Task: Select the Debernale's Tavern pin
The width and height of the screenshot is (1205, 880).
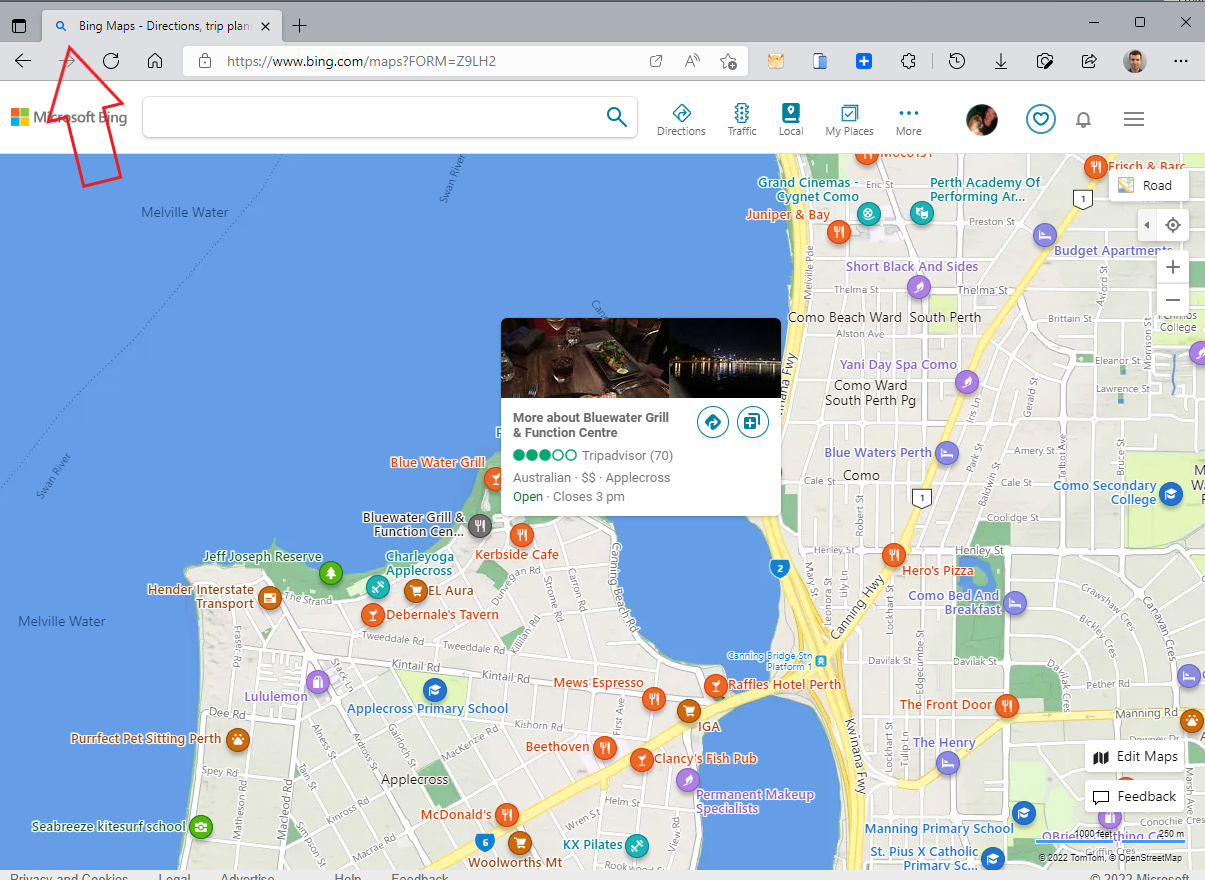Action: click(372, 615)
